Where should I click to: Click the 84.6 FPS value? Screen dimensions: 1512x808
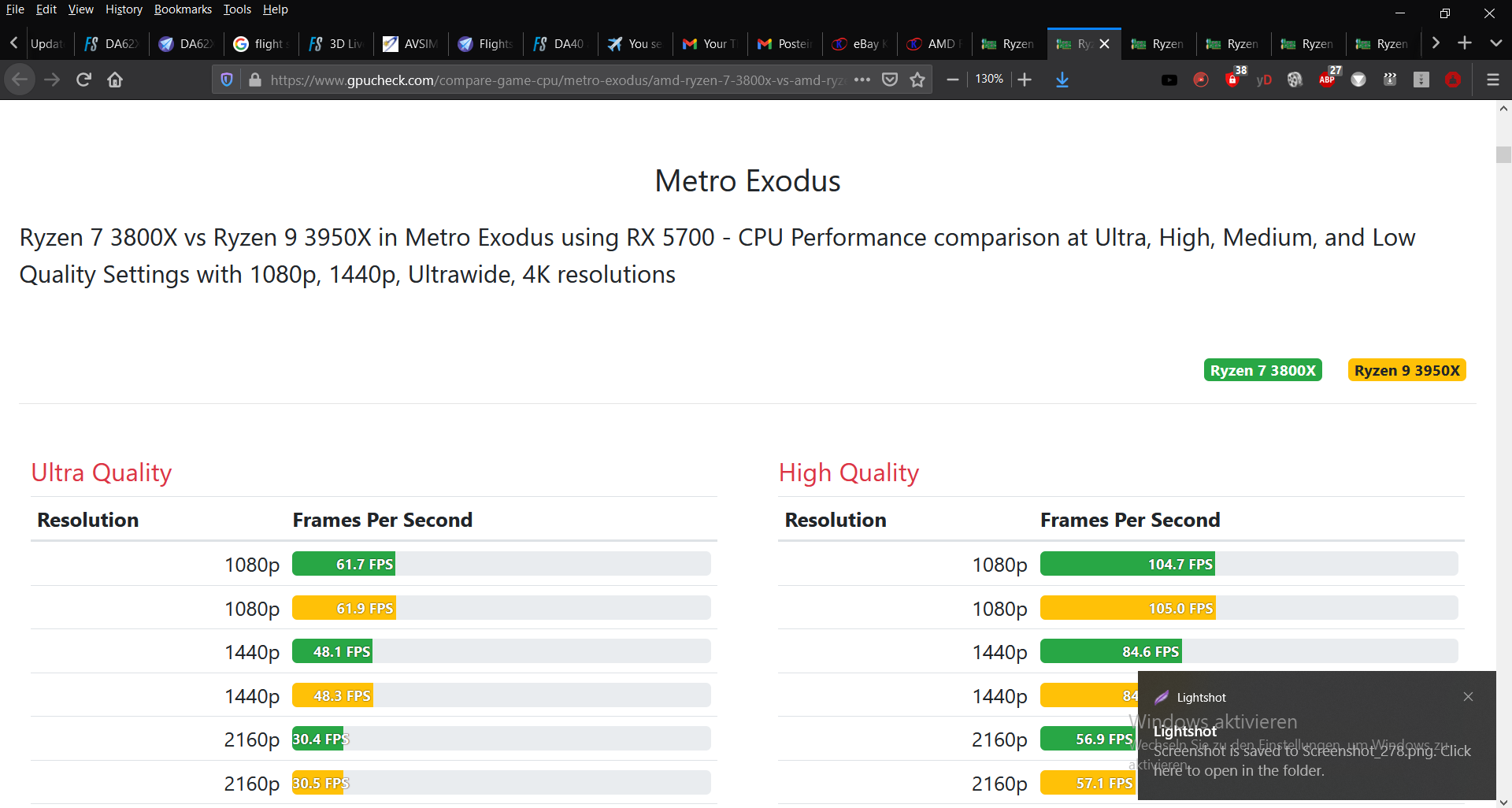pos(1151,651)
